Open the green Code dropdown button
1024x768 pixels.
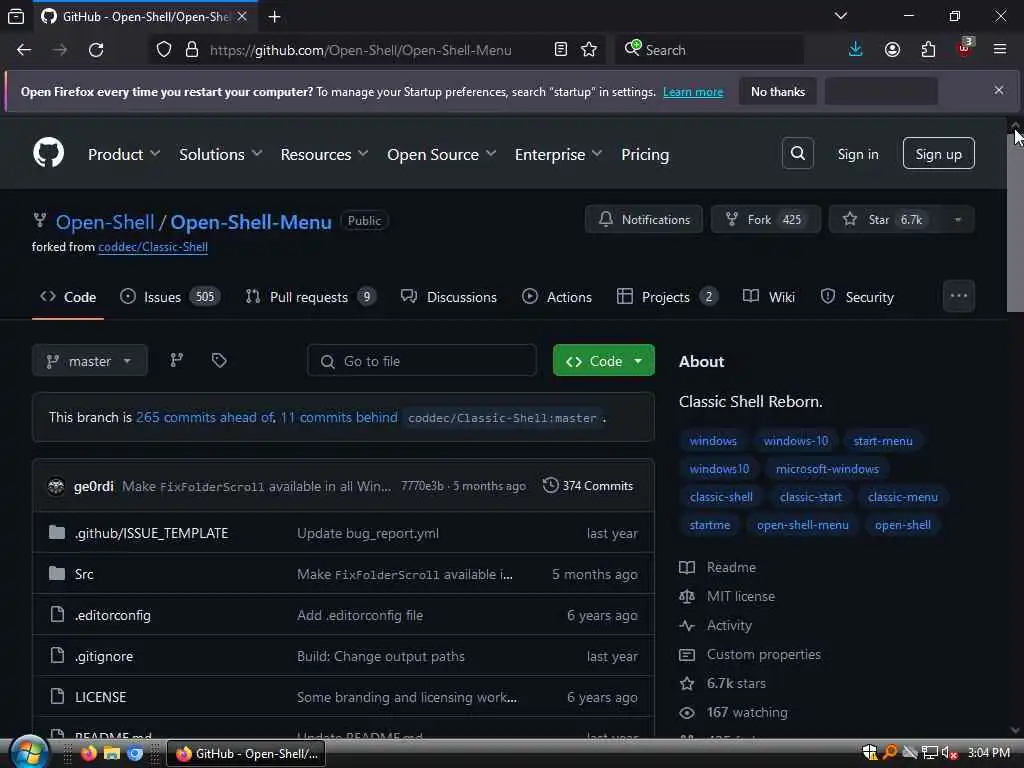click(603, 360)
